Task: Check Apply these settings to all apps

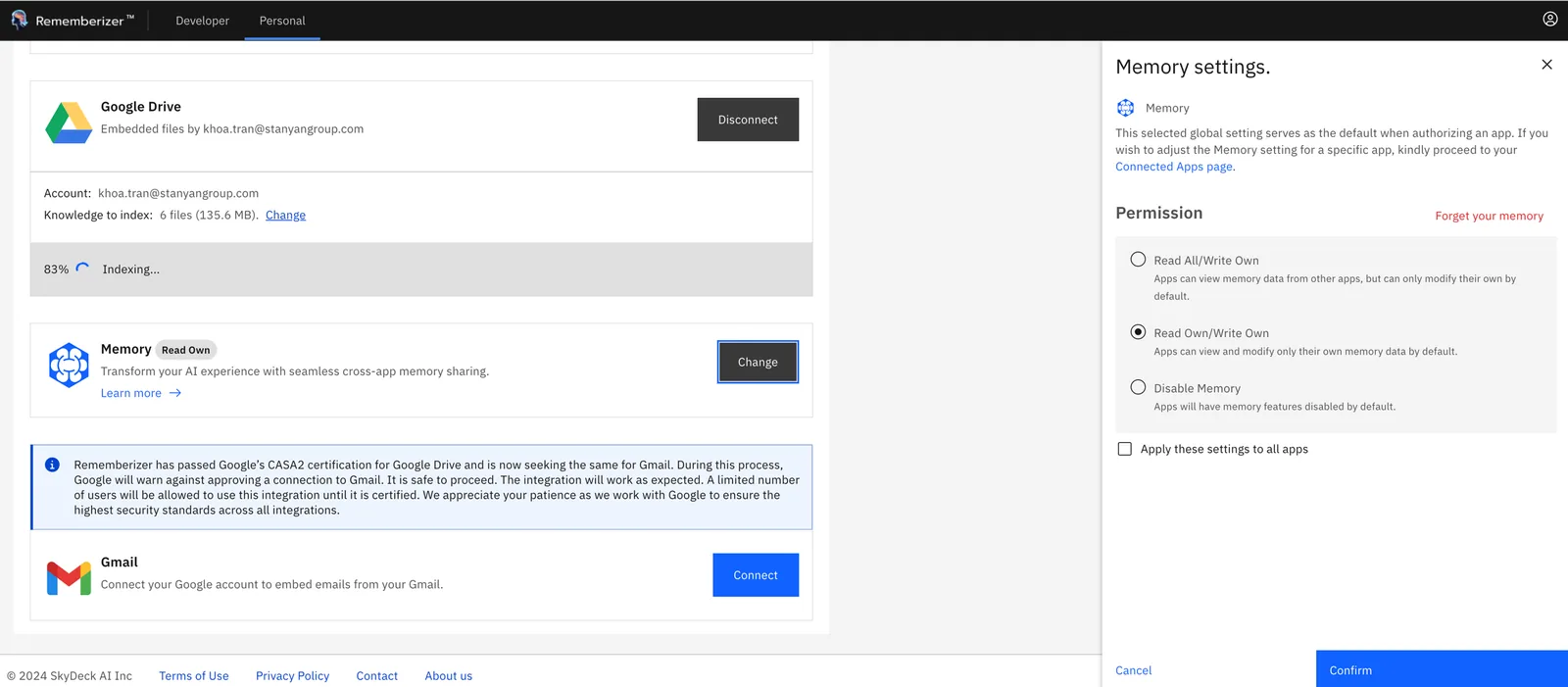Action: click(x=1124, y=449)
